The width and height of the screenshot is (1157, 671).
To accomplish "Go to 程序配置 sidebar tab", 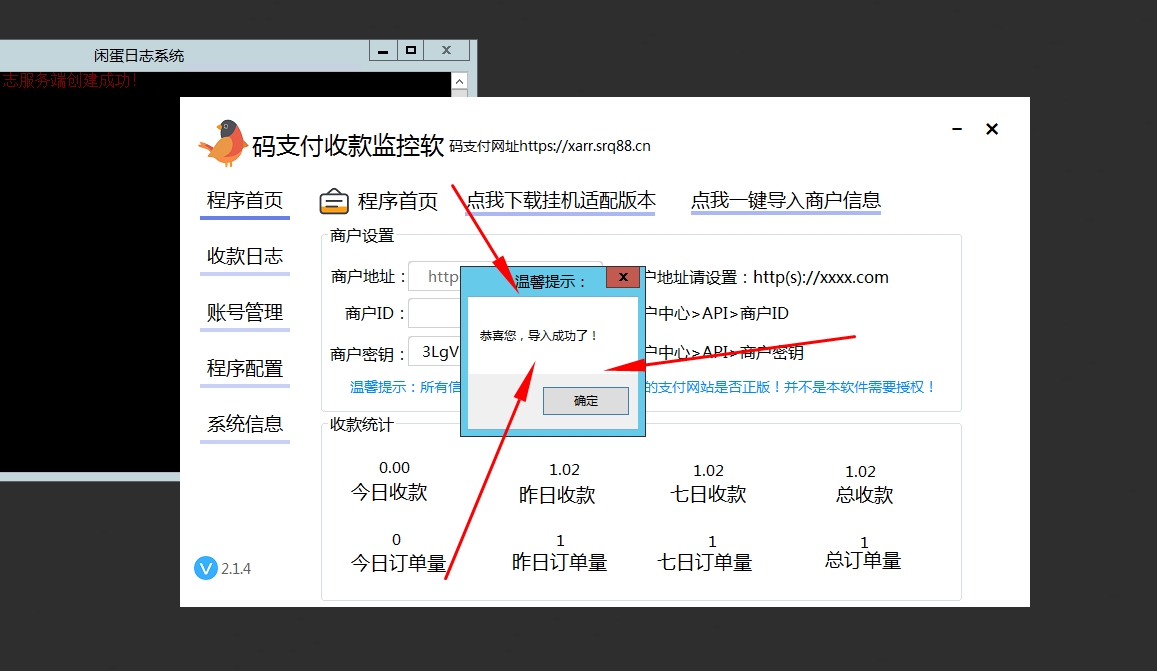I will coord(245,369).
